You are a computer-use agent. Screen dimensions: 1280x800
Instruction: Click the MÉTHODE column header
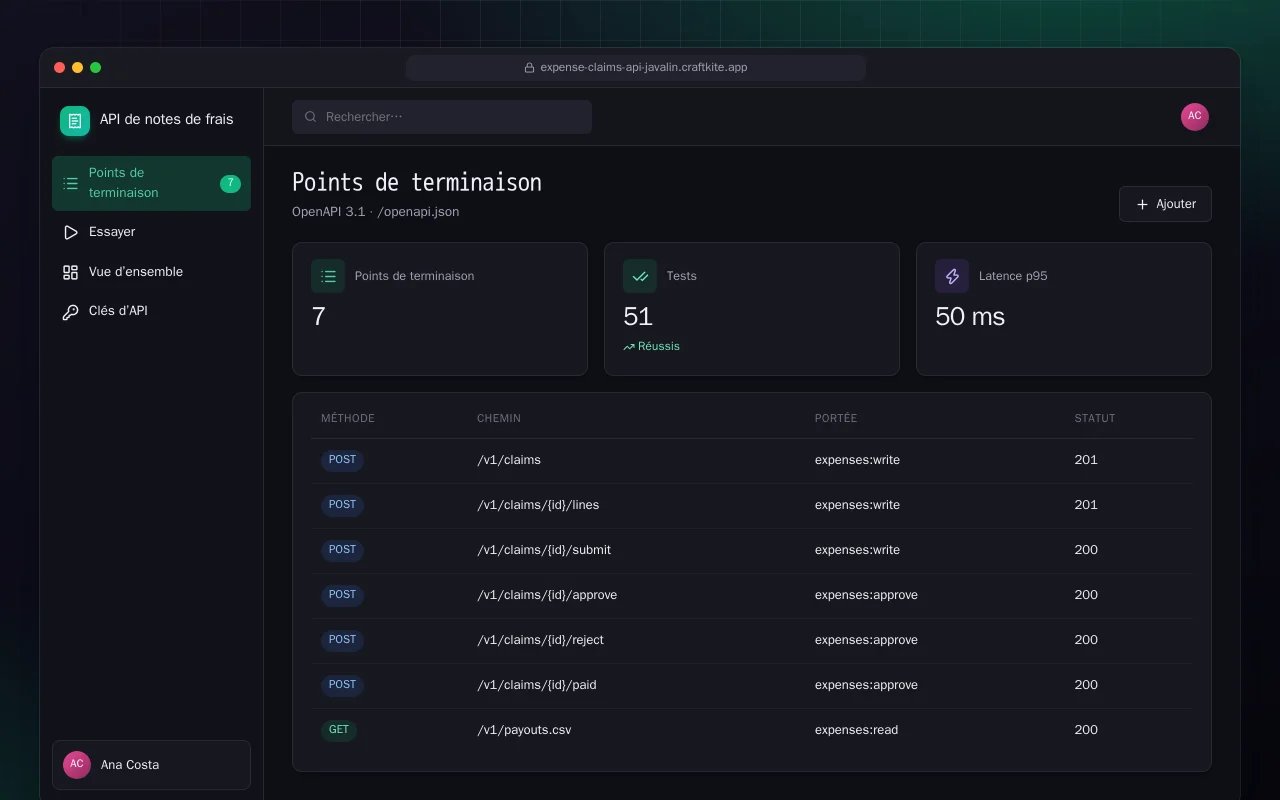click(x=348, y=418)
